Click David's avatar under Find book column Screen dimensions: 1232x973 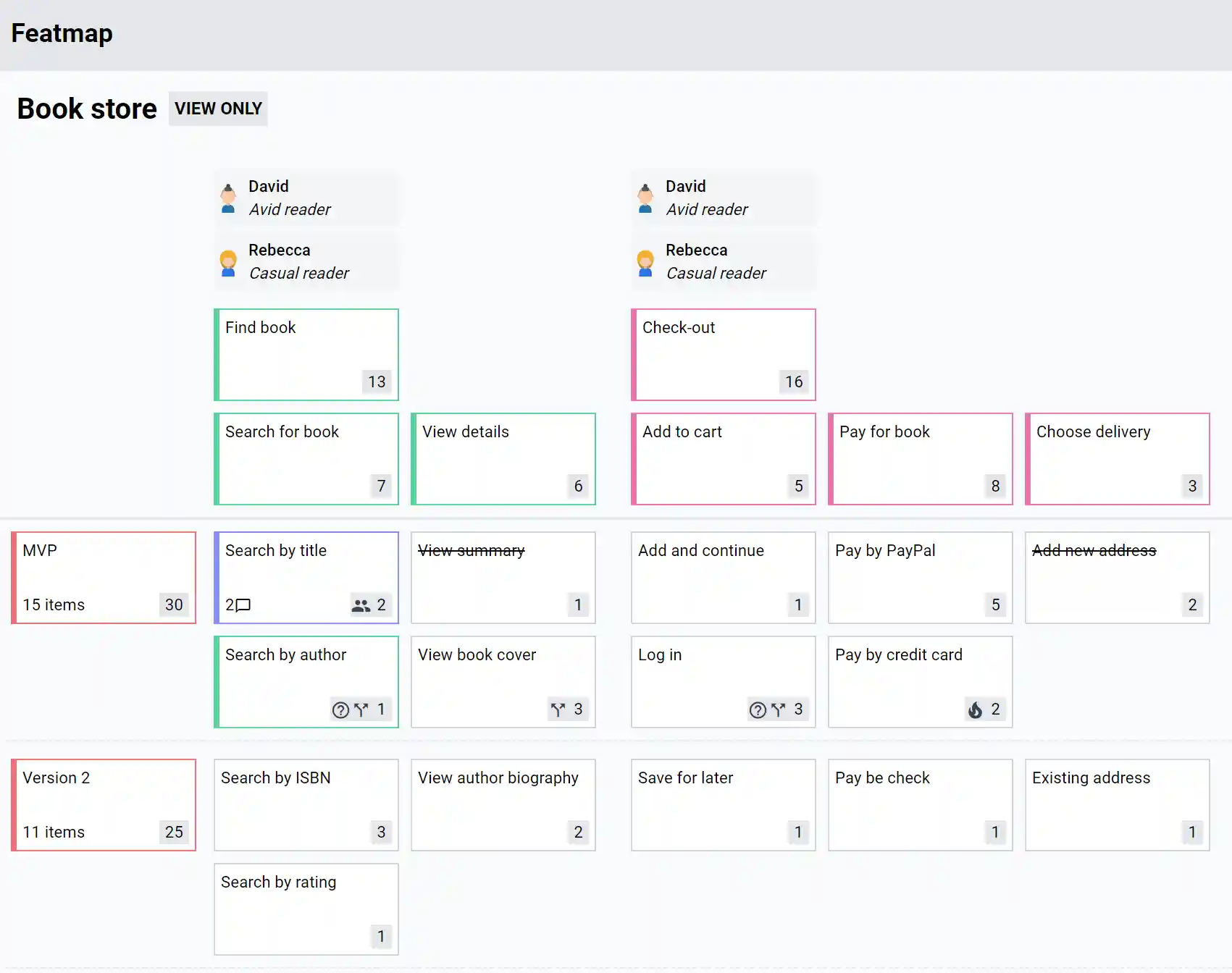click(x=228, y=197)
